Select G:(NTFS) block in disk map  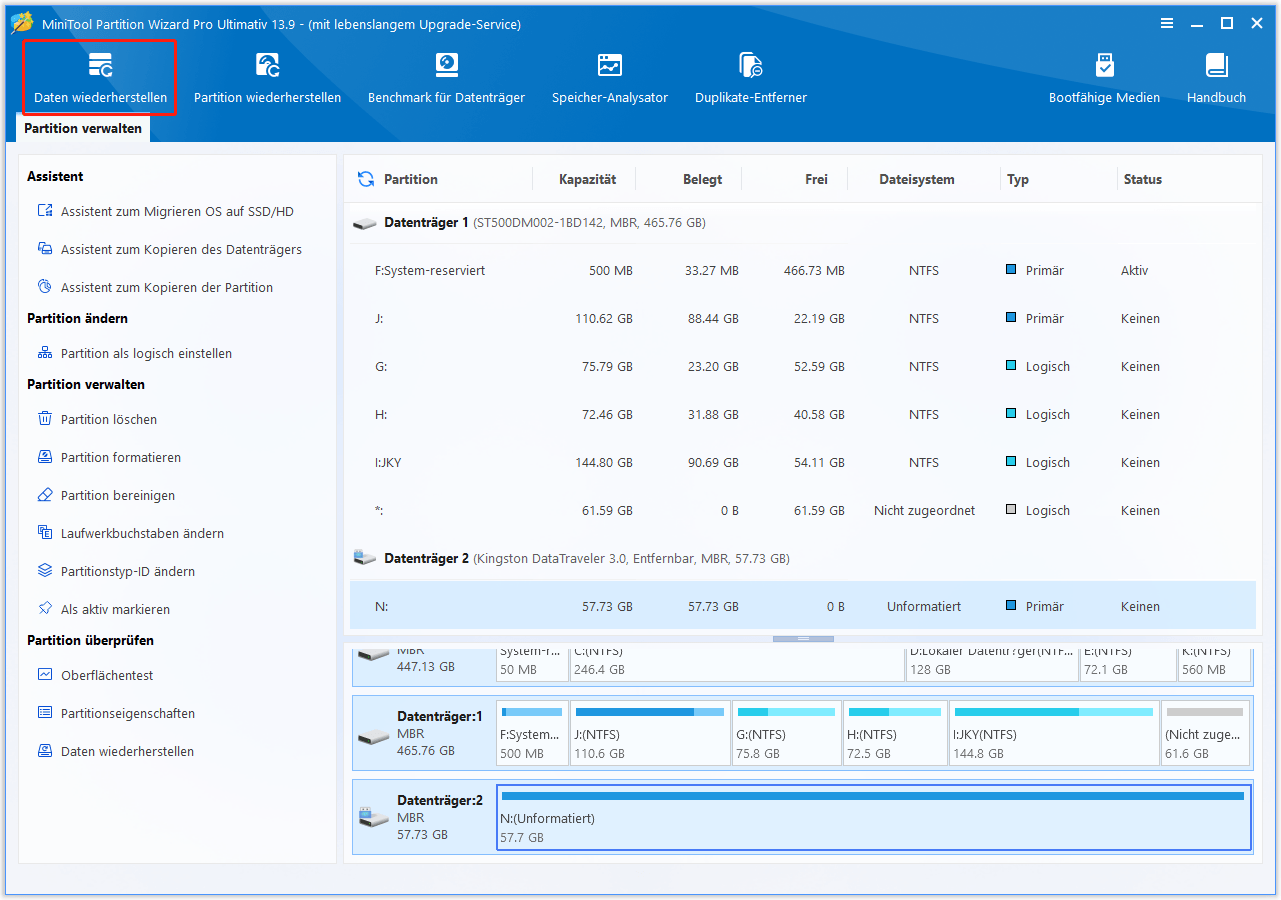786,733
